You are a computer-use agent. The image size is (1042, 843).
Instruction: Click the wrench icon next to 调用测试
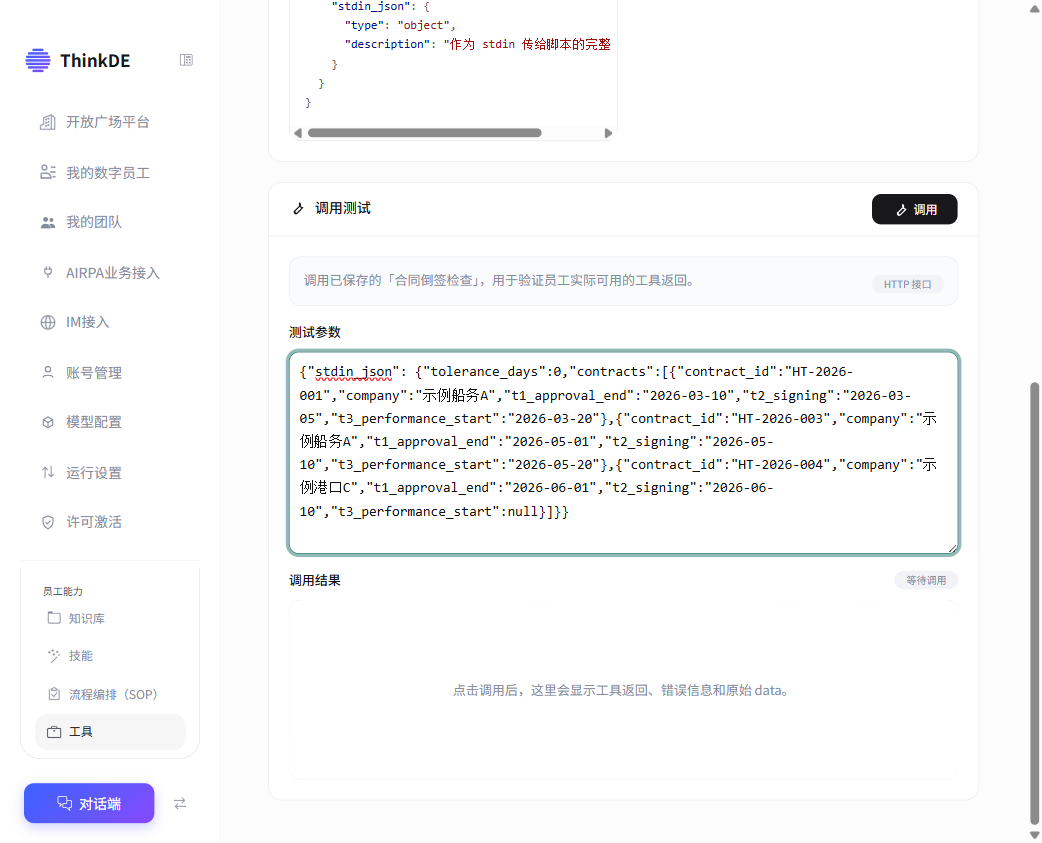pos(298,209)
